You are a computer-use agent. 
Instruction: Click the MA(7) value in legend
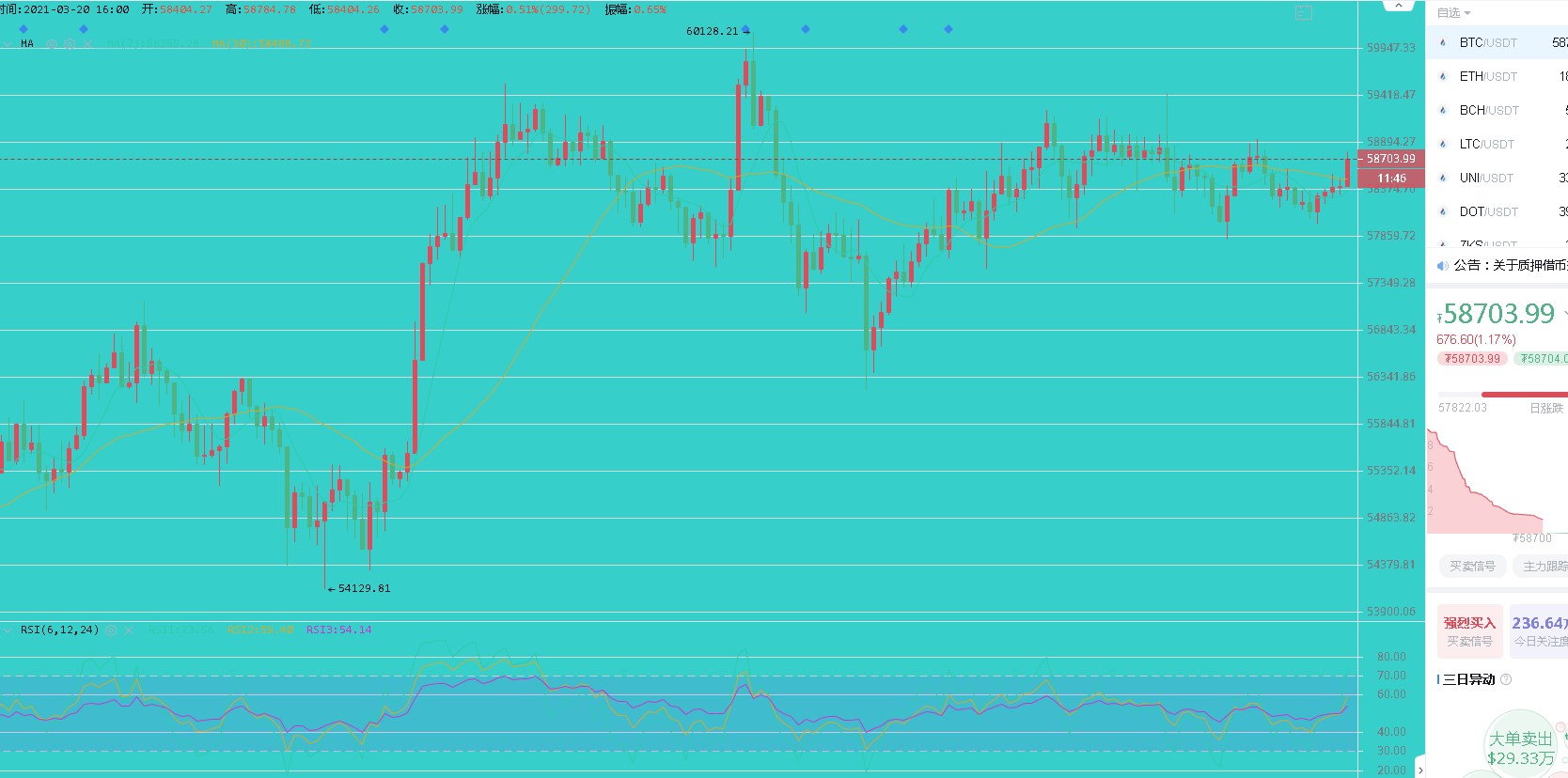[152, 44]
